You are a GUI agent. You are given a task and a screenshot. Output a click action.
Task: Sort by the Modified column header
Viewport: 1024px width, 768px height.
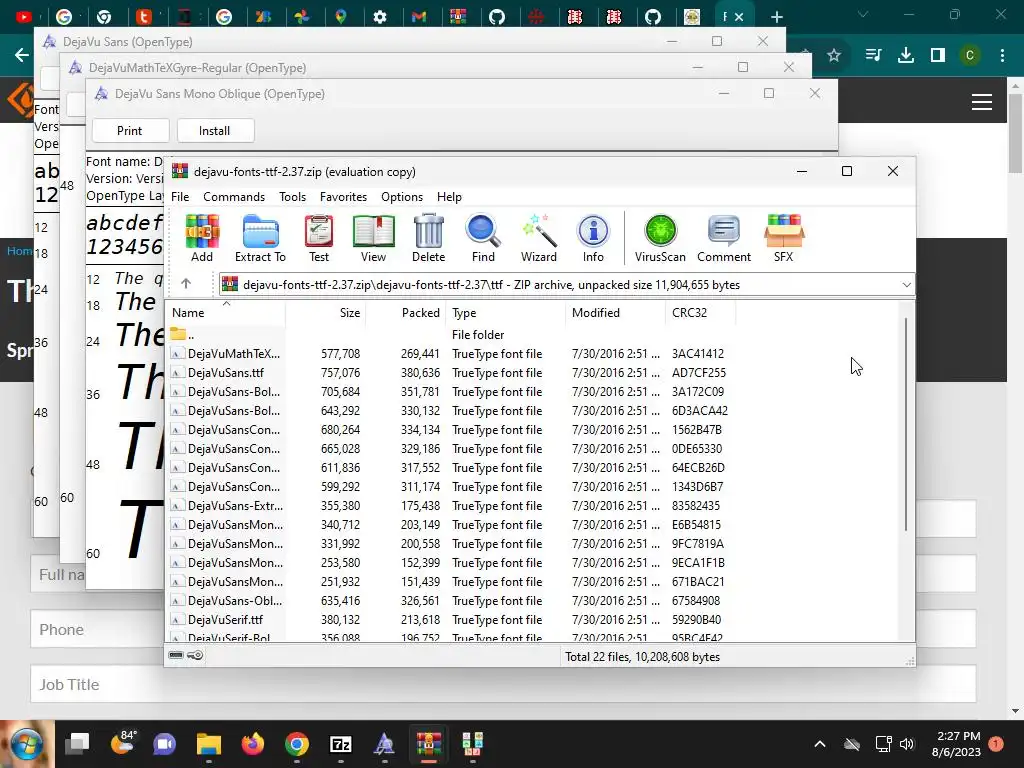[615, 313]
